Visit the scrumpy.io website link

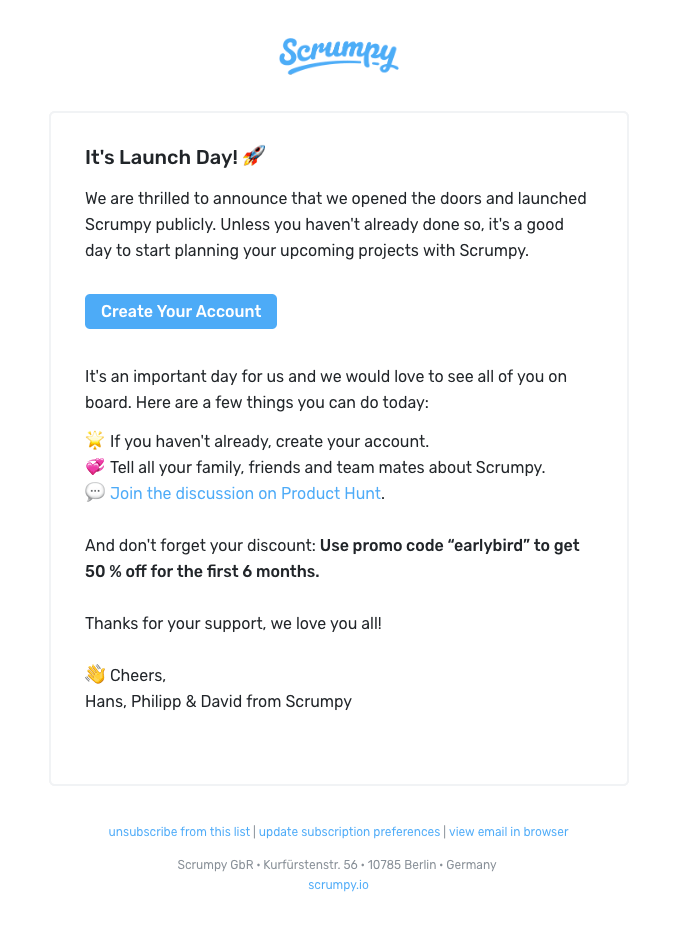(x=338, y=884)
